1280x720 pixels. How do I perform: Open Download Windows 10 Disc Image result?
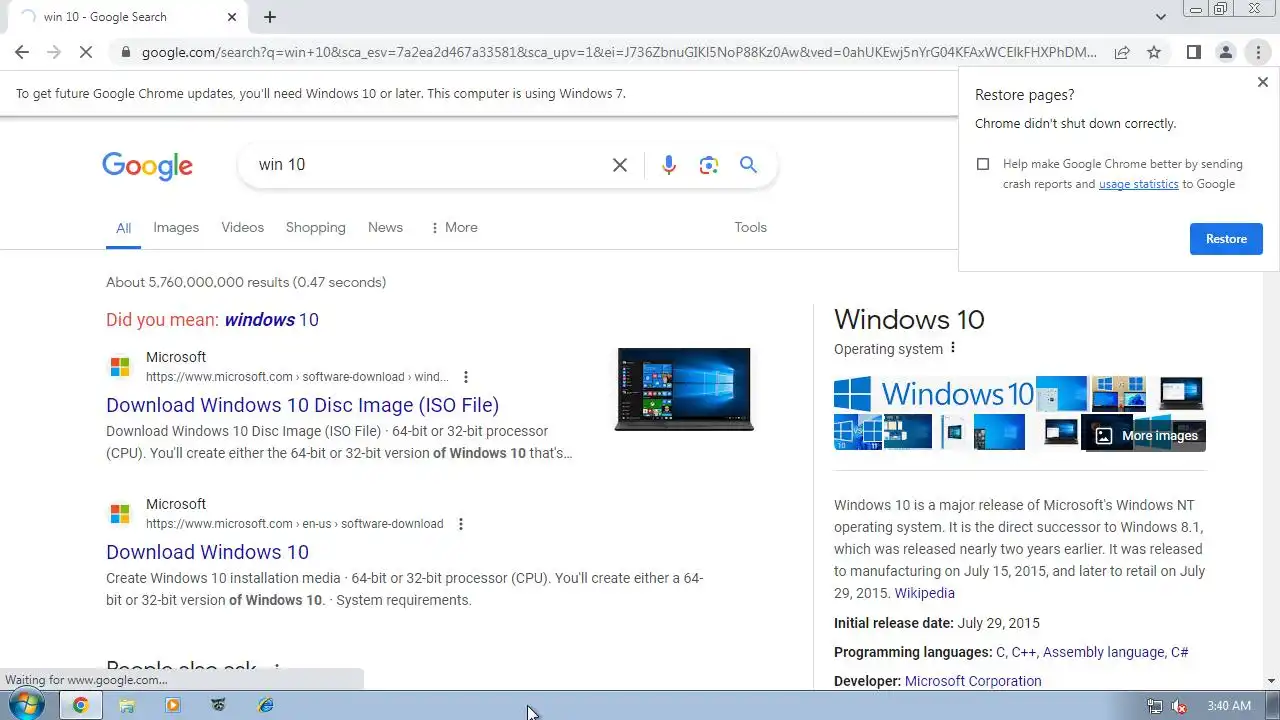pyautogui.click(x=302, y=405)
